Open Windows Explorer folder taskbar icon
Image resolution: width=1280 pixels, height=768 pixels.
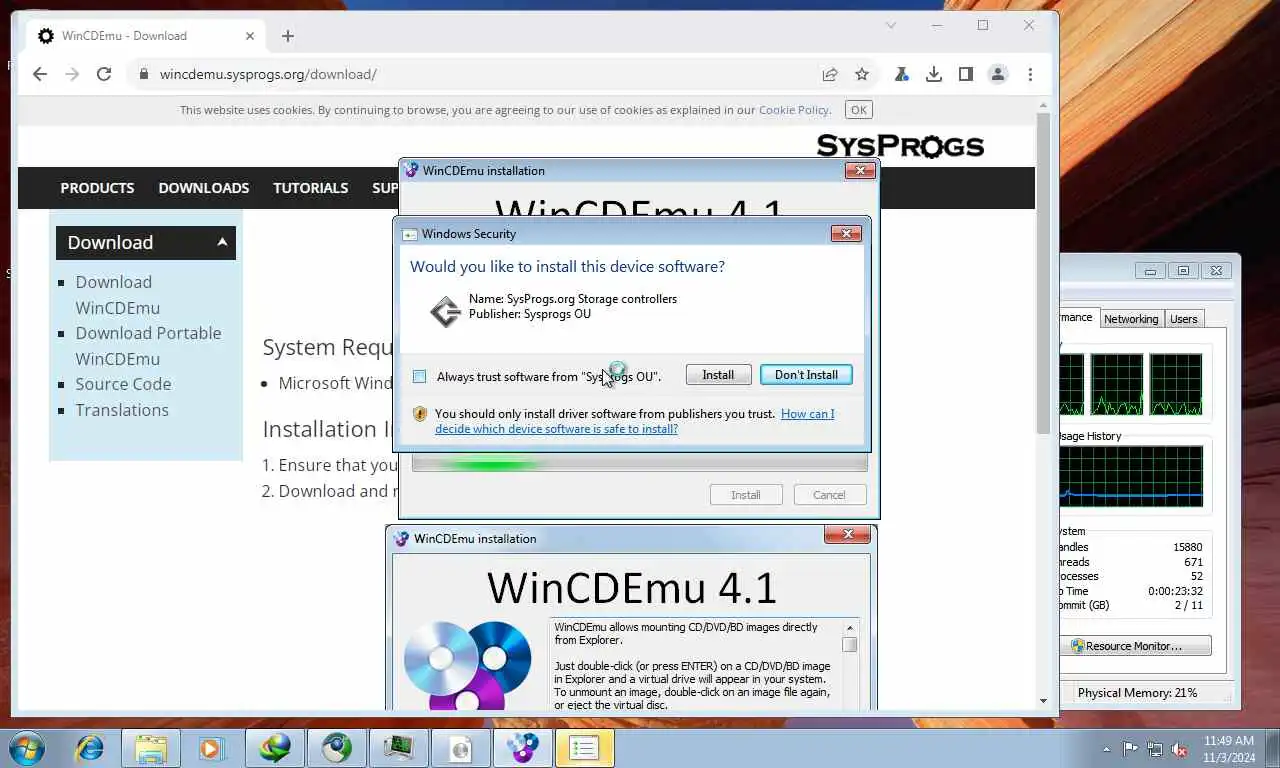tap(151, 748)
